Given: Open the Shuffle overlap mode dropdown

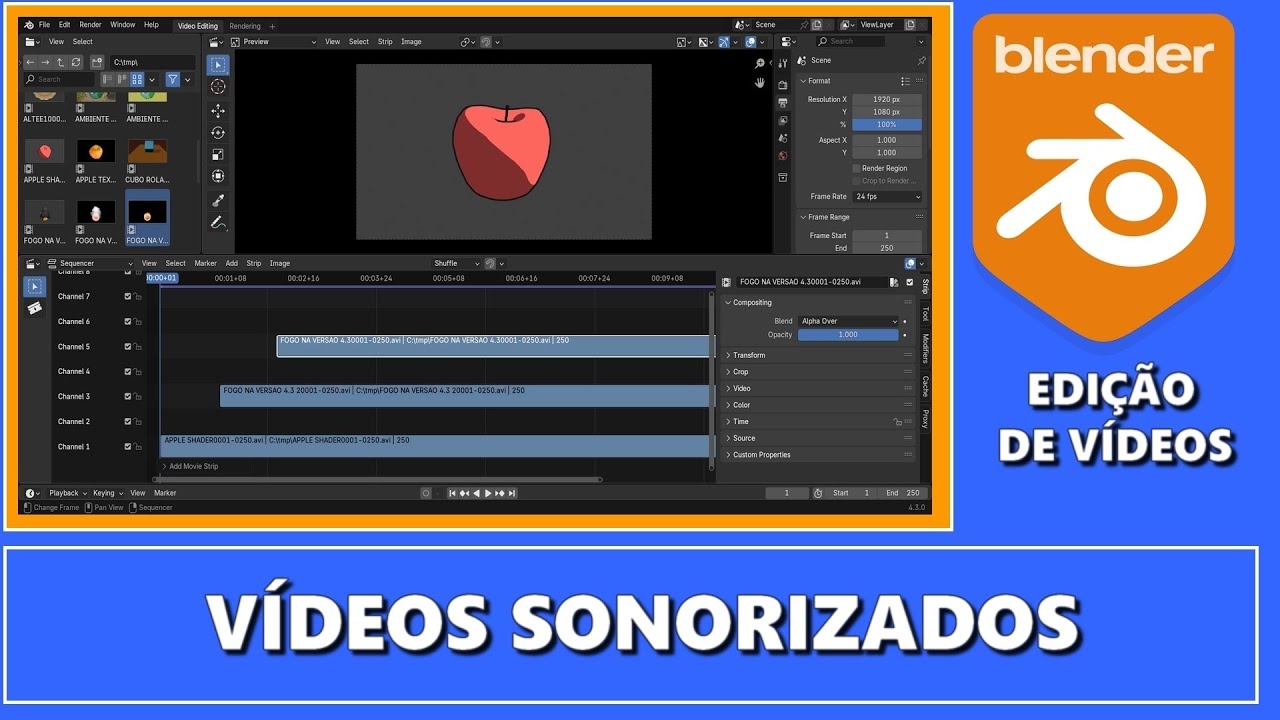Looking at the screenshot, I should pyautogui.click(x=456, y=264).
